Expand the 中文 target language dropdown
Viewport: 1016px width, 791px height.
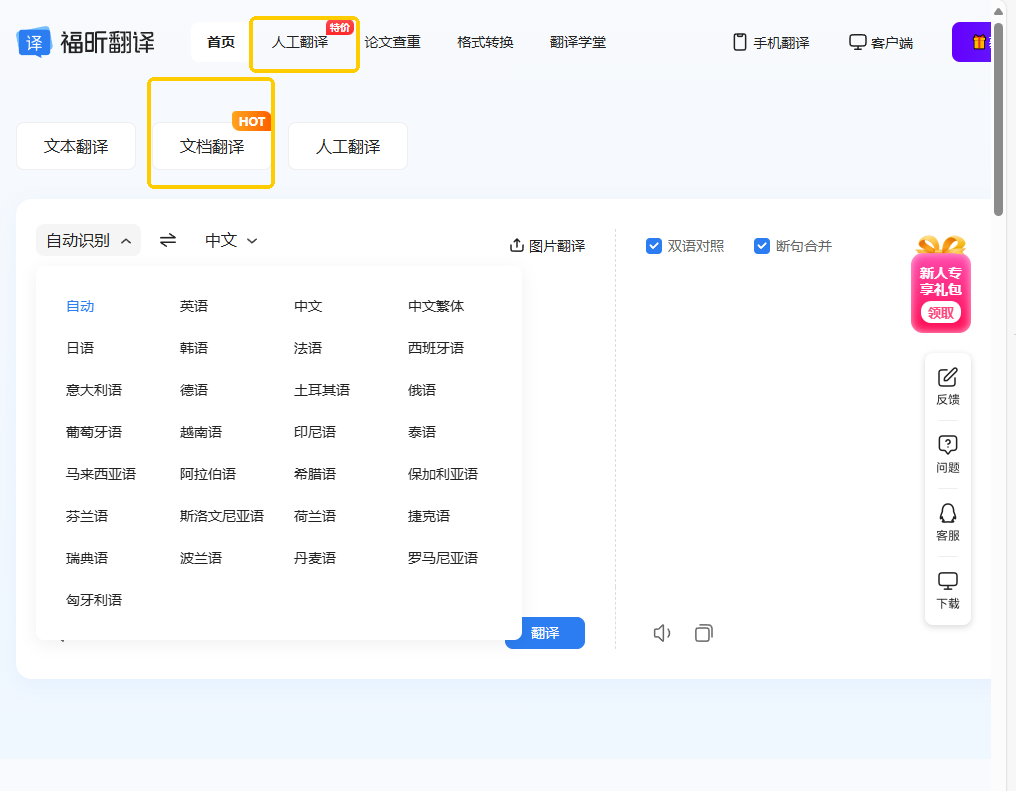click(x=231, y=240)
